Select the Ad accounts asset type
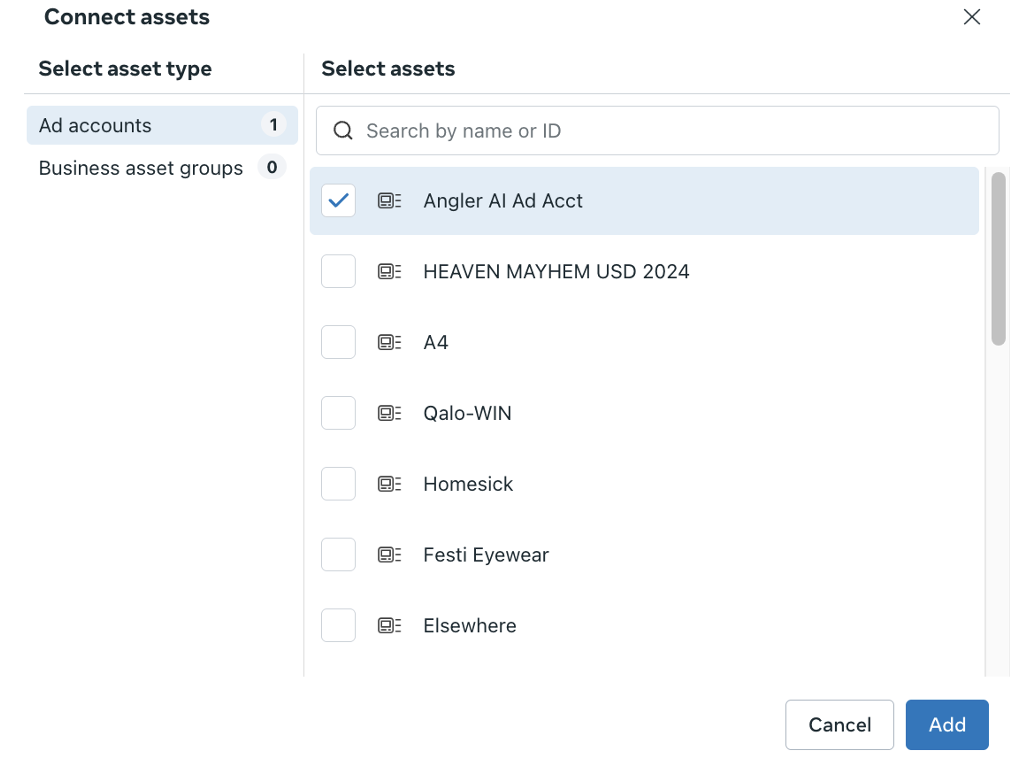The height and width of the screenshot is (766, 1010). coord(162,125)
